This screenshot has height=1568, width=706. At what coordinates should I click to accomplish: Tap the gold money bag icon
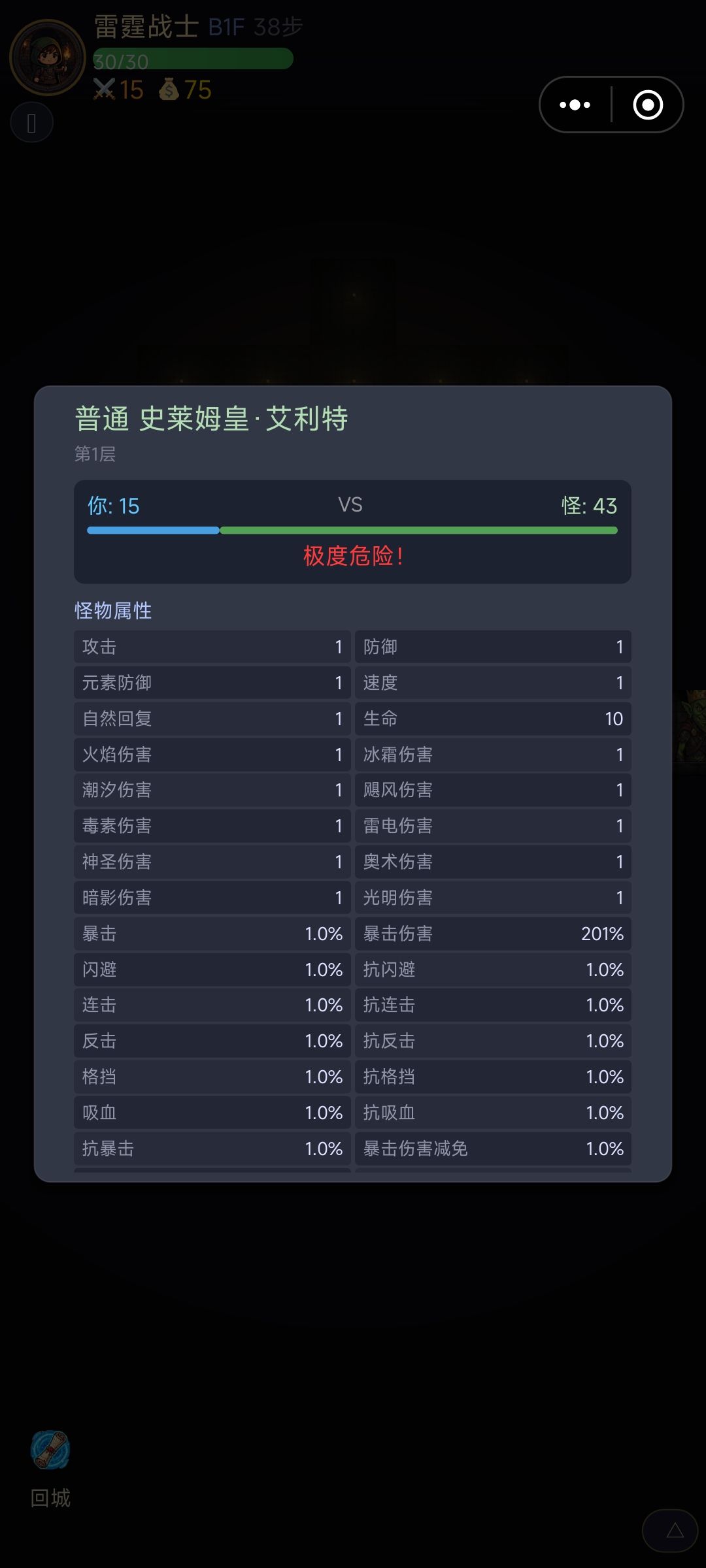click(x=169, y=89)
